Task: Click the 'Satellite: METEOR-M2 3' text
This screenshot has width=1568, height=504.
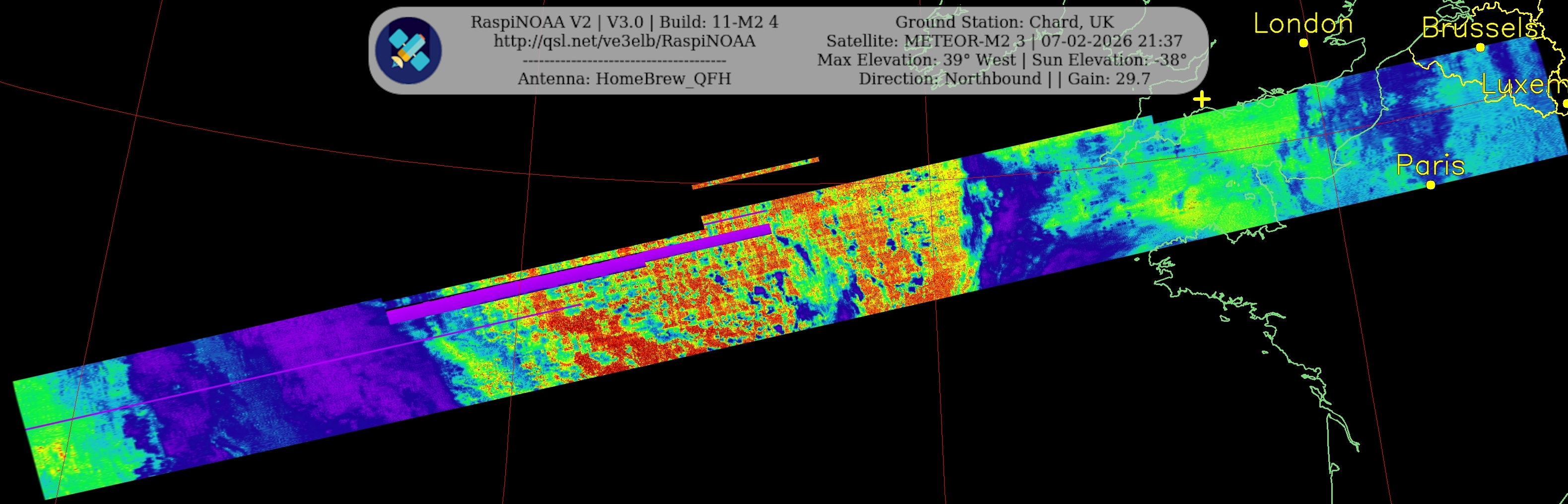Action: point(925,41)
